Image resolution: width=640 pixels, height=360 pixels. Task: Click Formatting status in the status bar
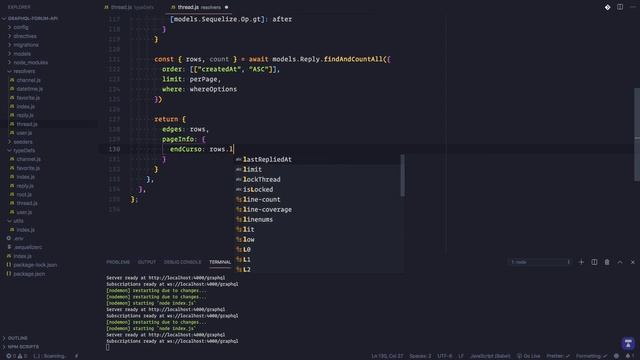tap(591, 356)
